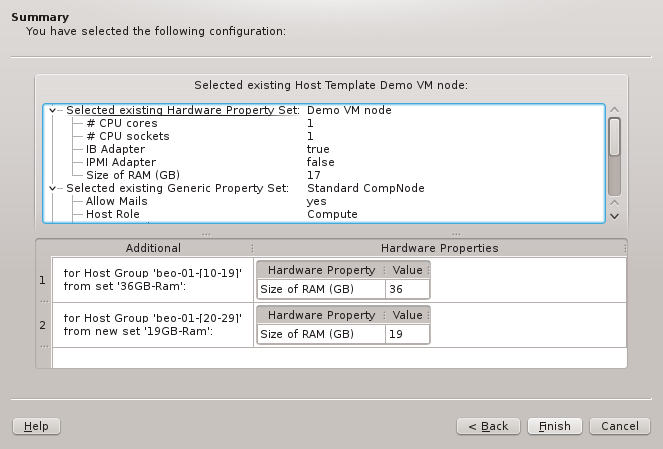663x449 pixels.
Task: Select row header 1 in the table
Action: pos(42,280)
